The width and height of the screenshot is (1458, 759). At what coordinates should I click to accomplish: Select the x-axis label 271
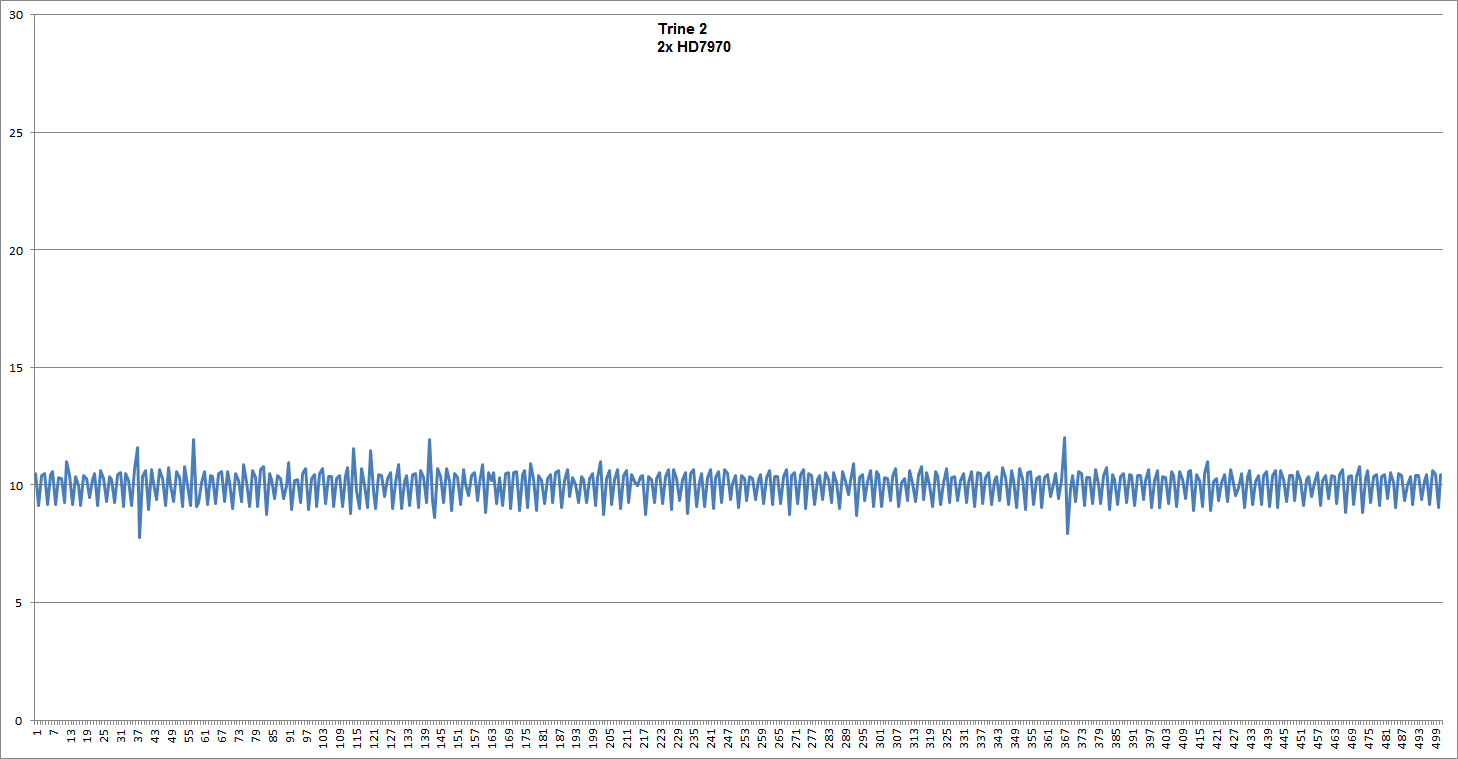(x=796, y=739)
